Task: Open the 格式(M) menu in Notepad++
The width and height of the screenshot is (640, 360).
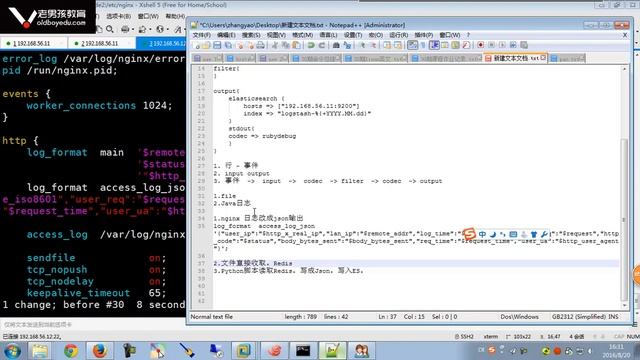Action: pos(302,35)
